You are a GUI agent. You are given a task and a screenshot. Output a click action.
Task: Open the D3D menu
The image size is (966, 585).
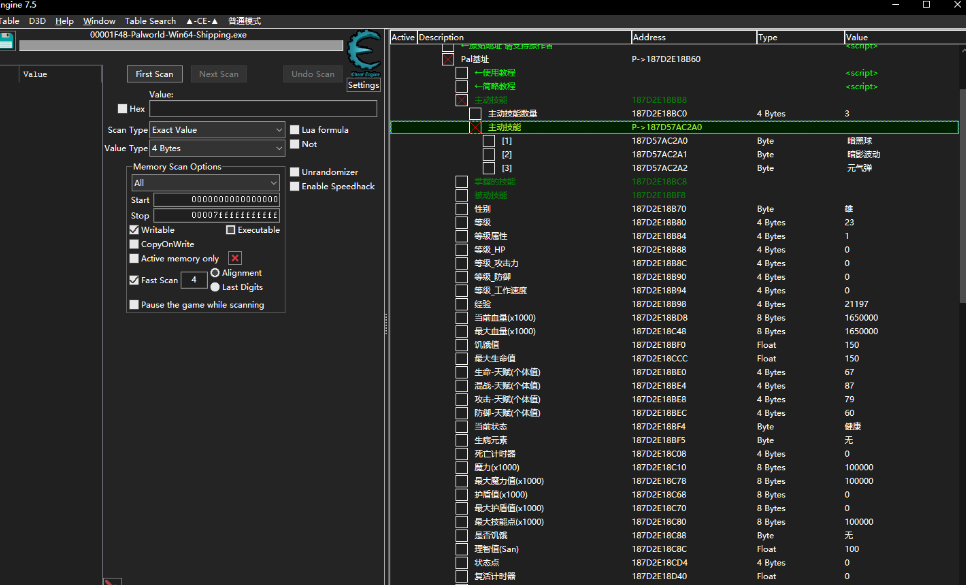click(37, 21)
